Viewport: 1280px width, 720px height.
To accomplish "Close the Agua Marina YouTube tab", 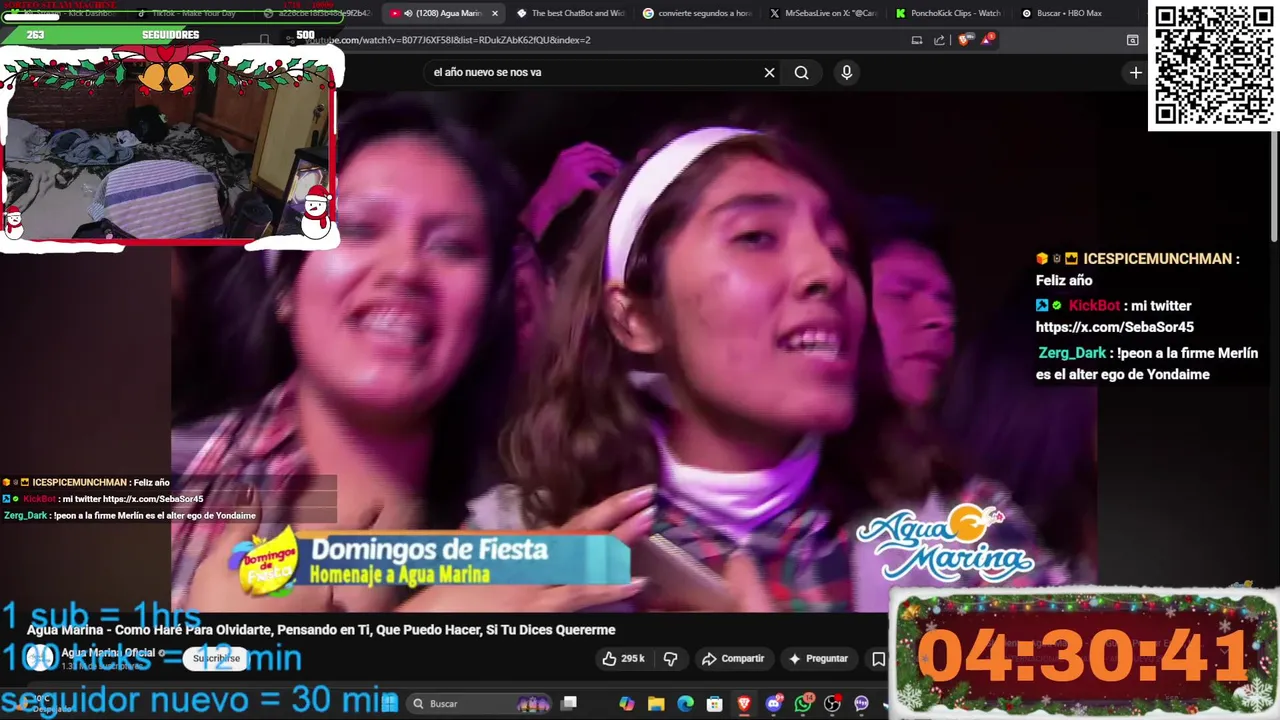I will point(494,13).
